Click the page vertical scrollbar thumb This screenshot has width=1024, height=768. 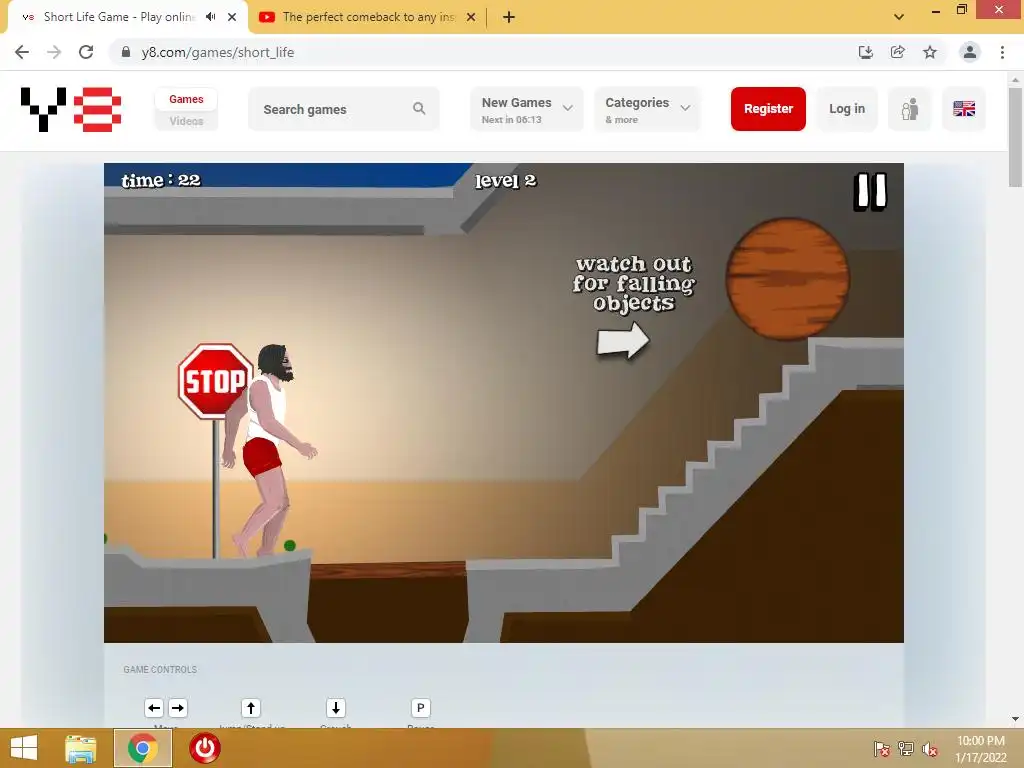click(x=1015, y=137)
